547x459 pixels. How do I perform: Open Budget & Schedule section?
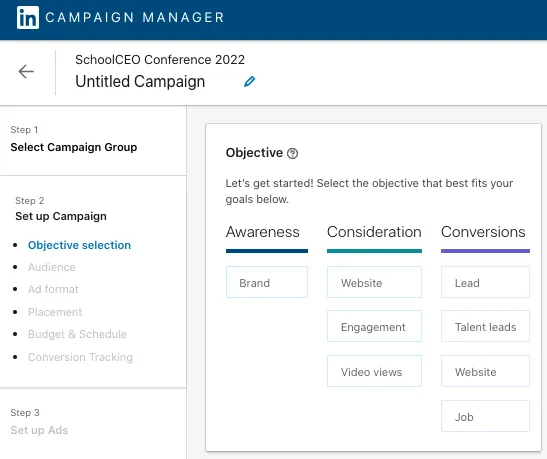77,334
